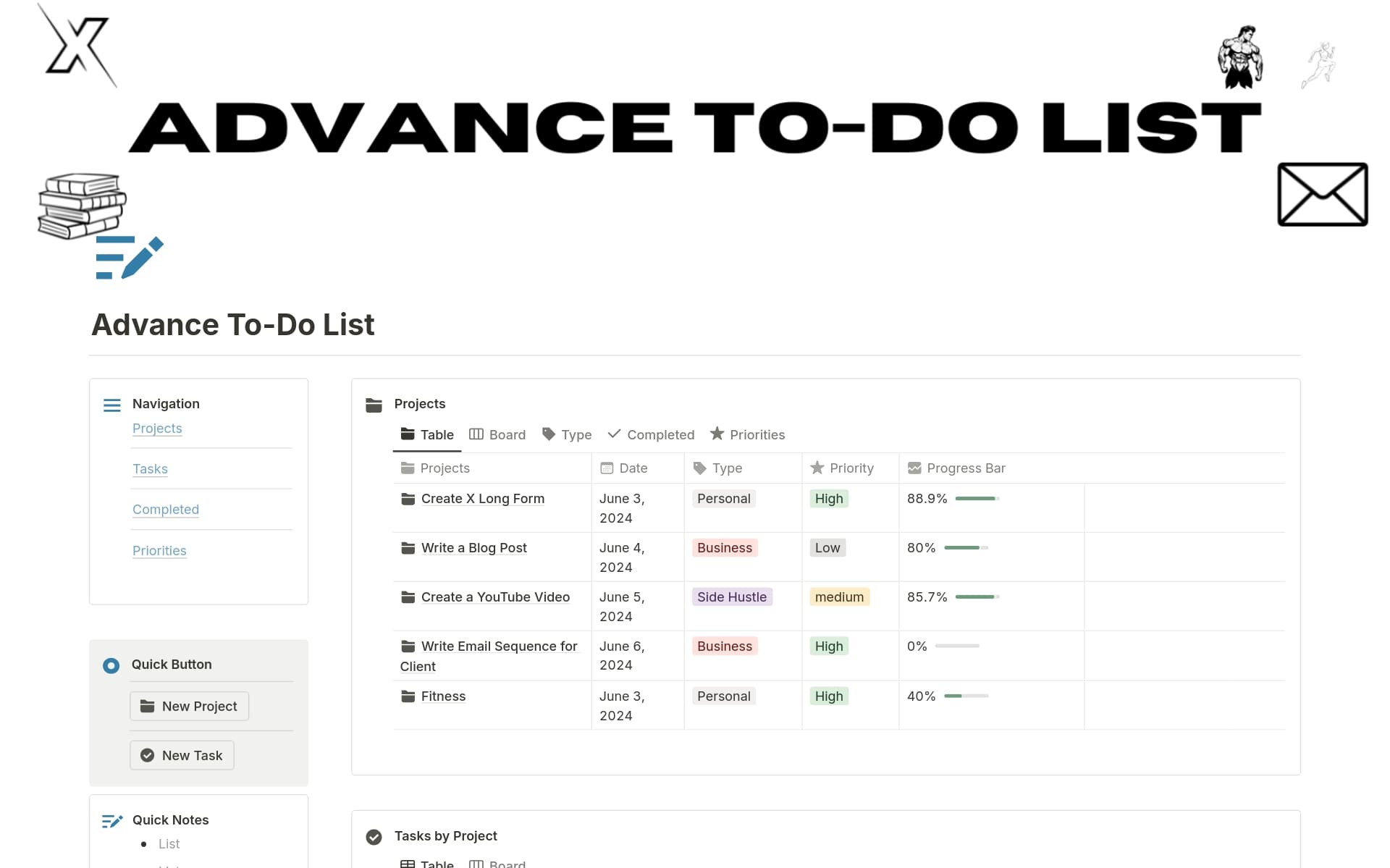
Task: Open the Create a YouTube Video project
Action: pos(496,597)
